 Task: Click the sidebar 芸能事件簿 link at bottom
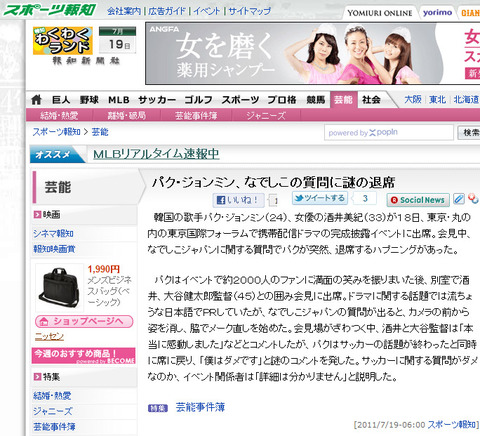54,427
